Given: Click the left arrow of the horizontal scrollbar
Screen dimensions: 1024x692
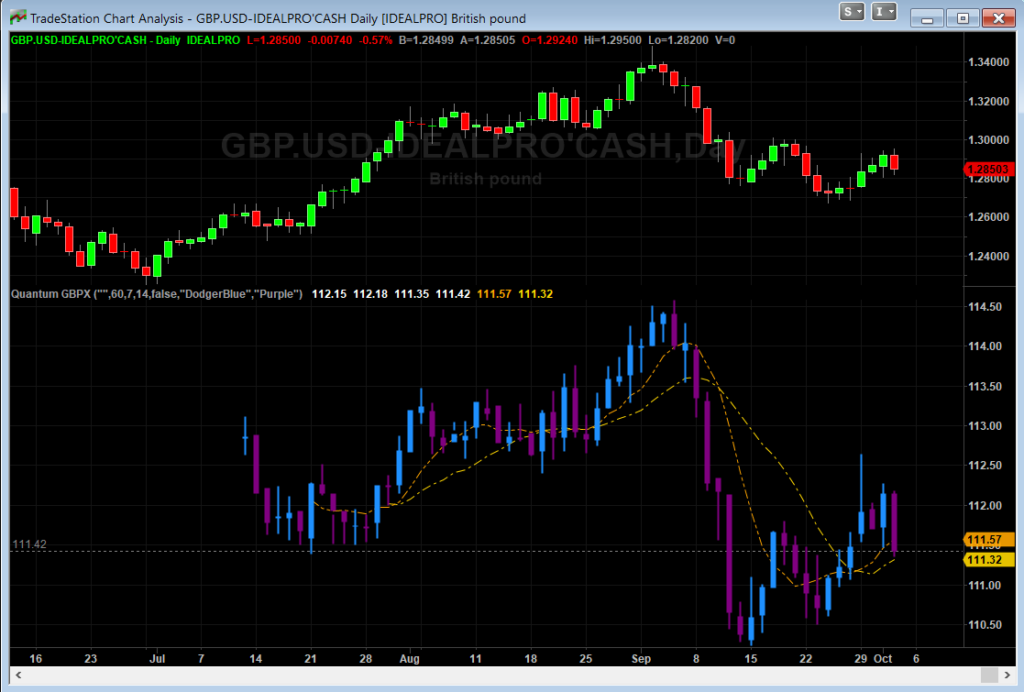Looking at the screenshot, I should (x=16, y=676).
